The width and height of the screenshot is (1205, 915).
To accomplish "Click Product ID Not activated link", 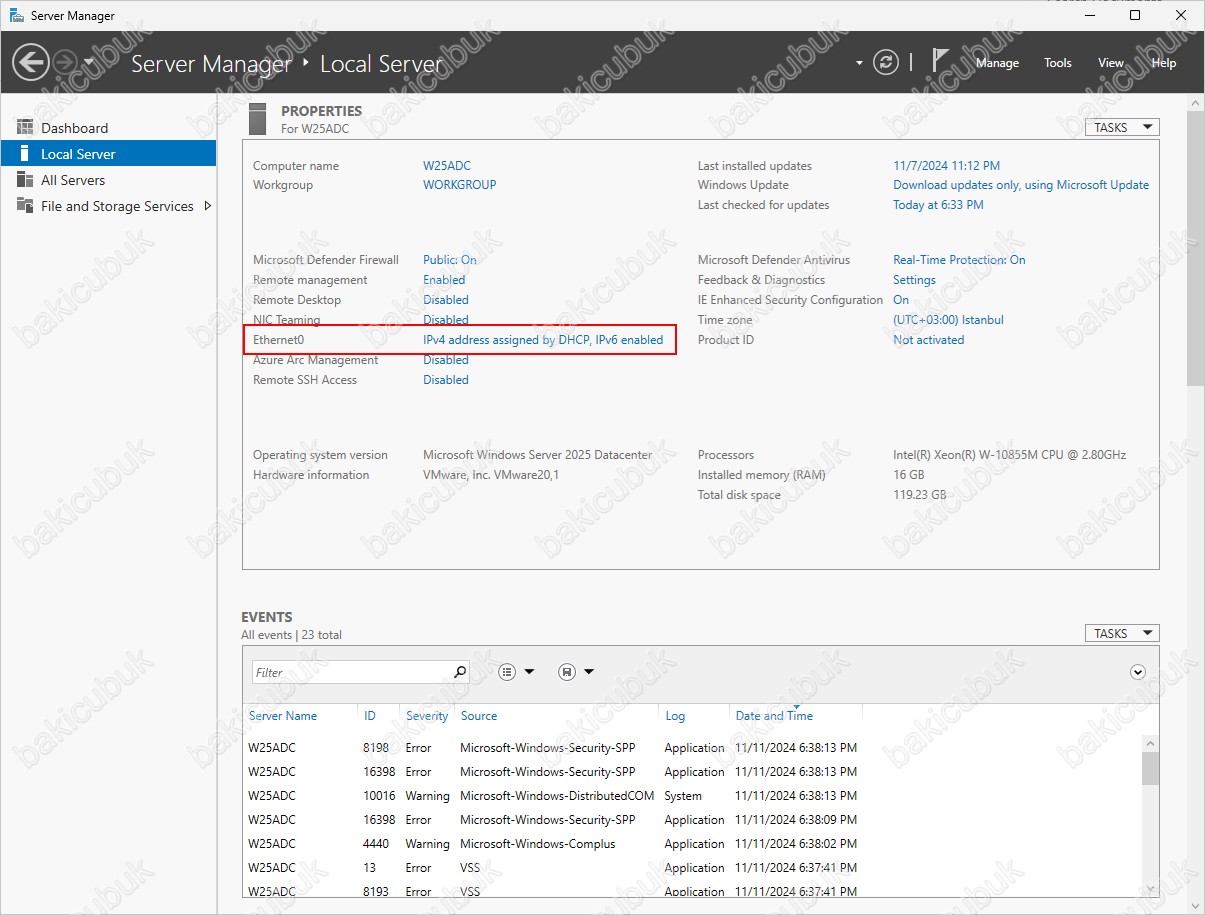I will click(929, 340).
